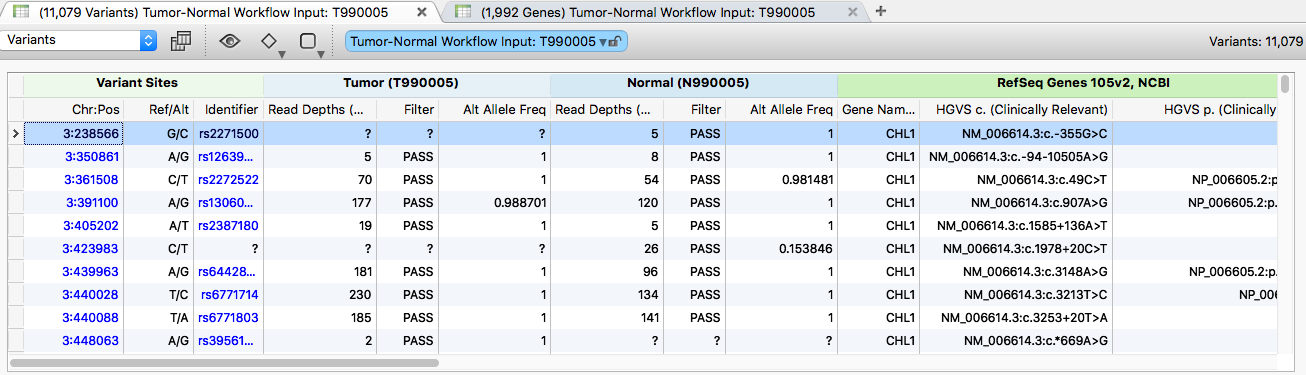1306x375 pixels.
Task: Open identifier link rs2272522
Action: (229, 180)
